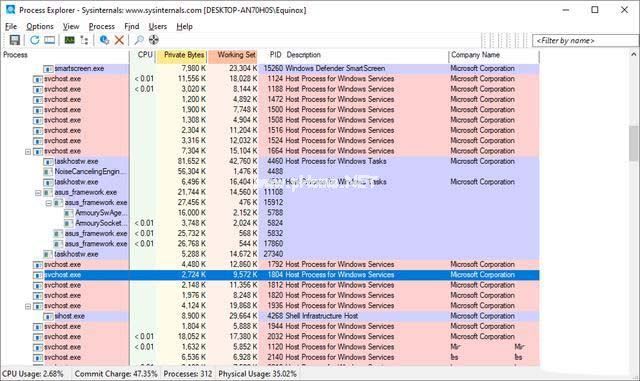
Task: Toggle the lower pane view icon
Action: click(49, 40)
